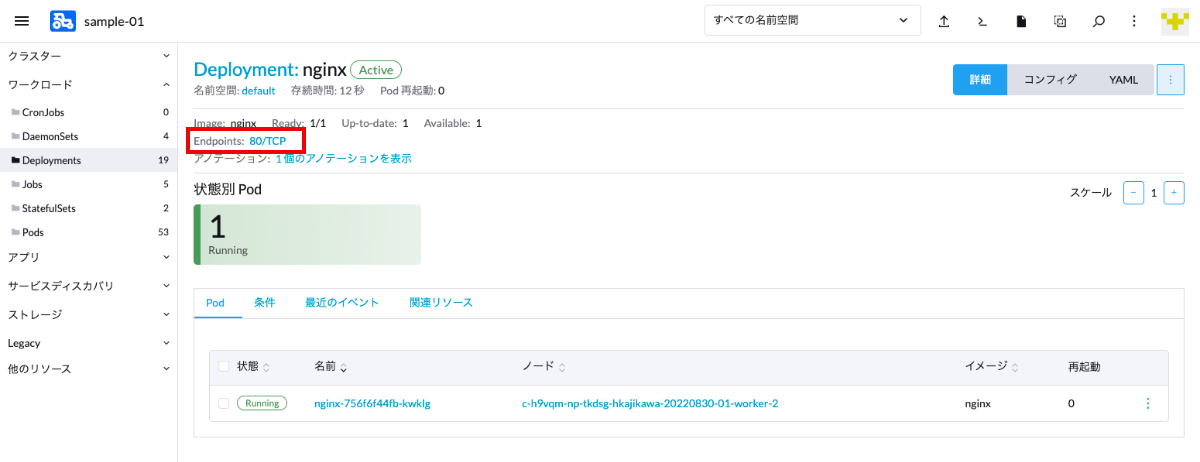Open the hamburger navigation menu

pos(22,21)
